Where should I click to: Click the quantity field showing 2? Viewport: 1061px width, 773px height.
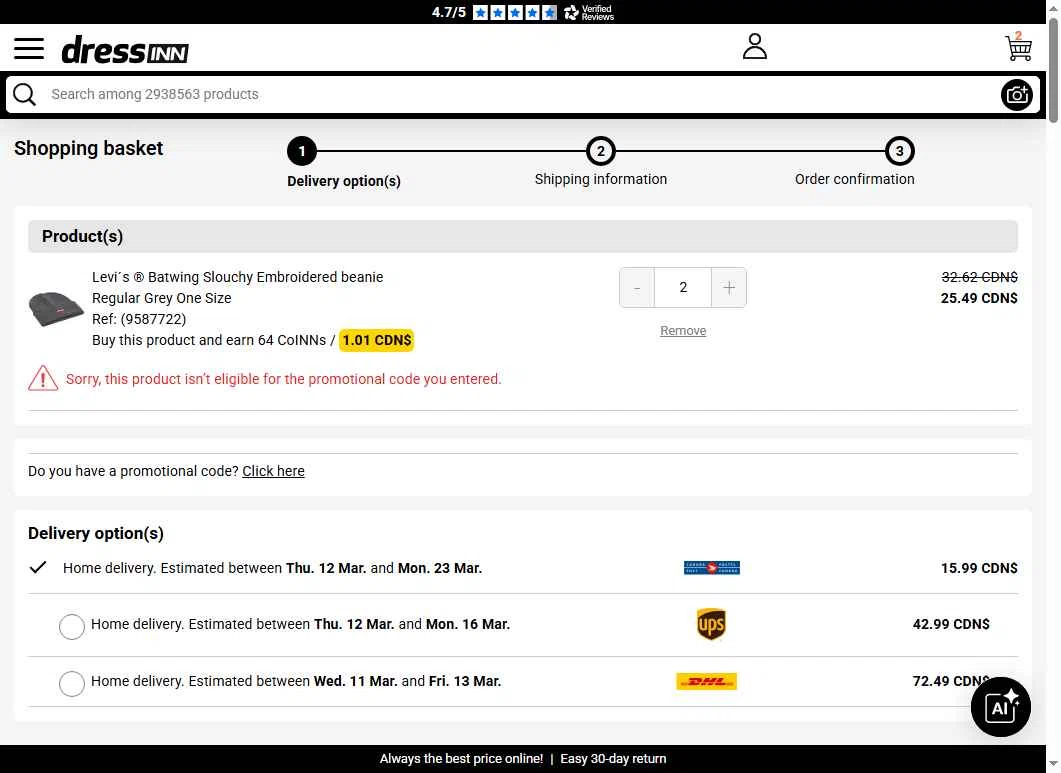(x=683, y=288)
